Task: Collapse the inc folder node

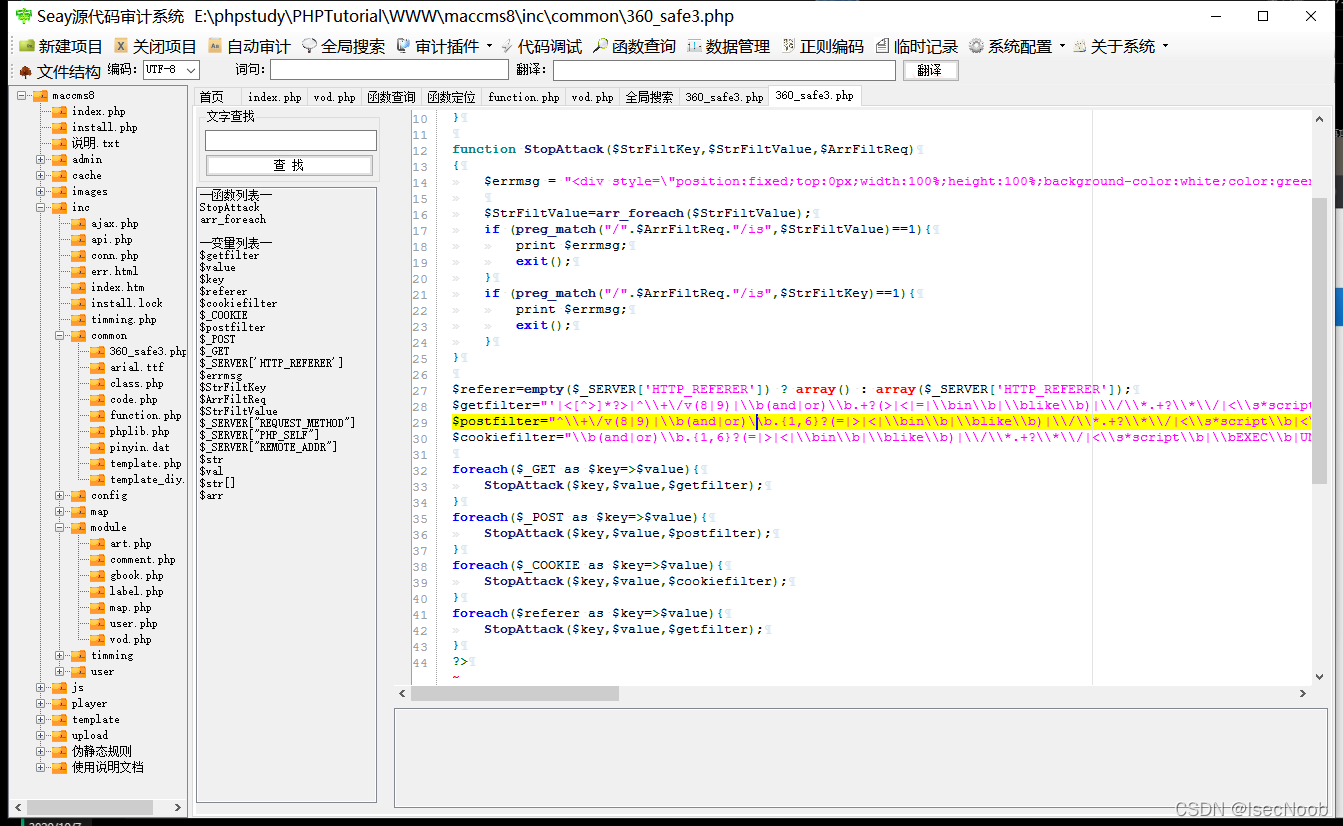Action: tap(41, 208)
